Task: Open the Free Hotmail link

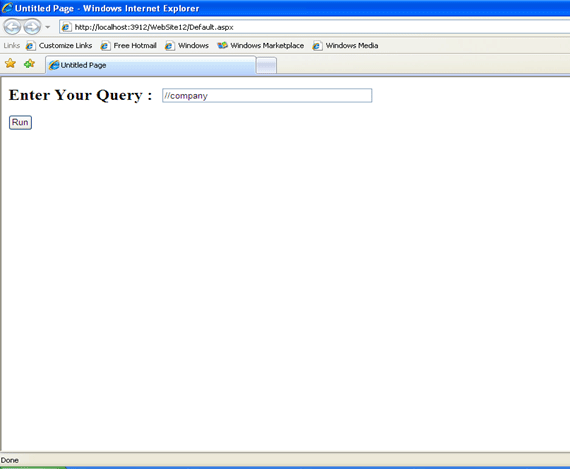Action: [x=135, y=45]
